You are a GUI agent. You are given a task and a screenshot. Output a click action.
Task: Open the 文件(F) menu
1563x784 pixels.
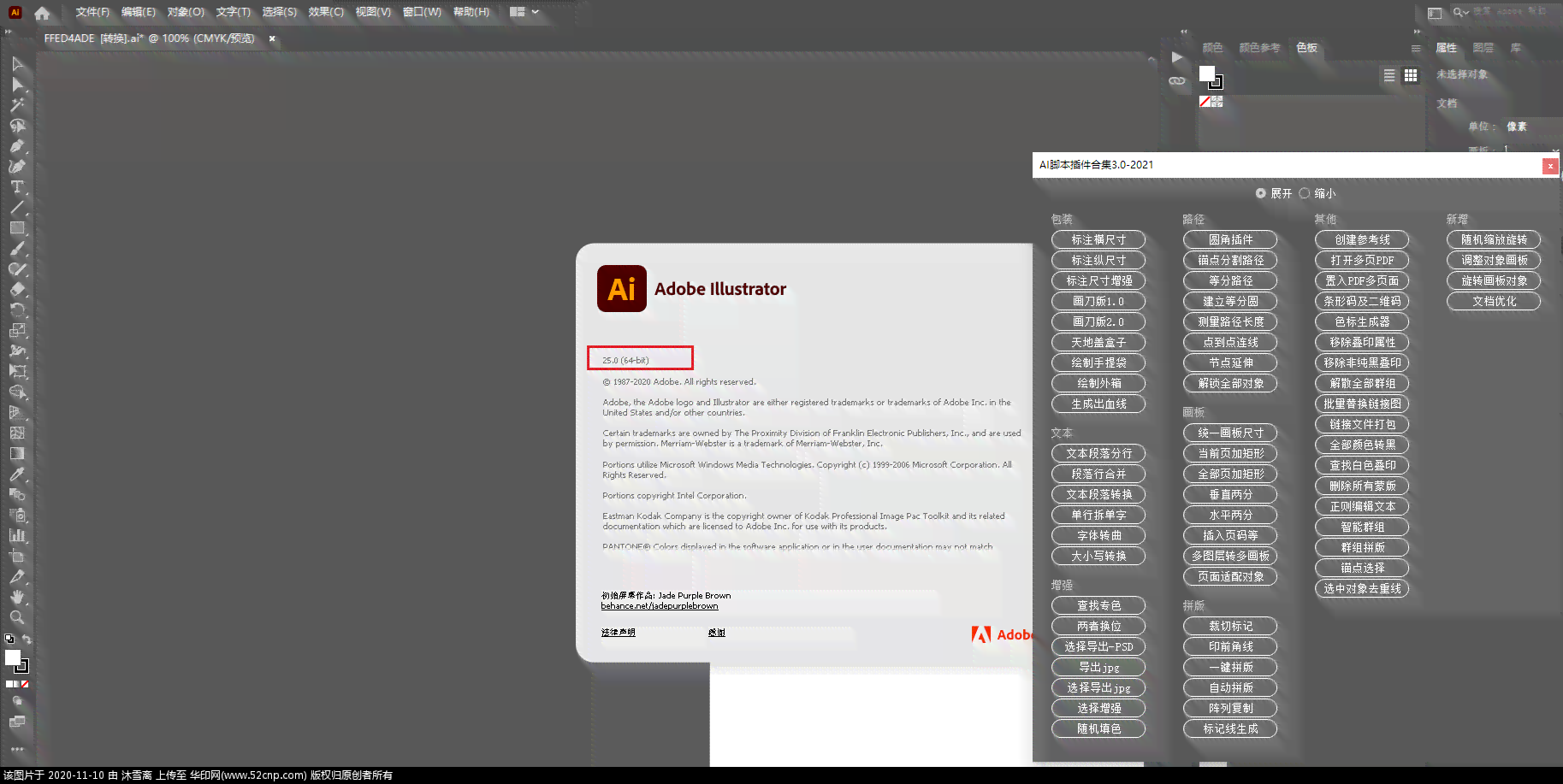92,12
